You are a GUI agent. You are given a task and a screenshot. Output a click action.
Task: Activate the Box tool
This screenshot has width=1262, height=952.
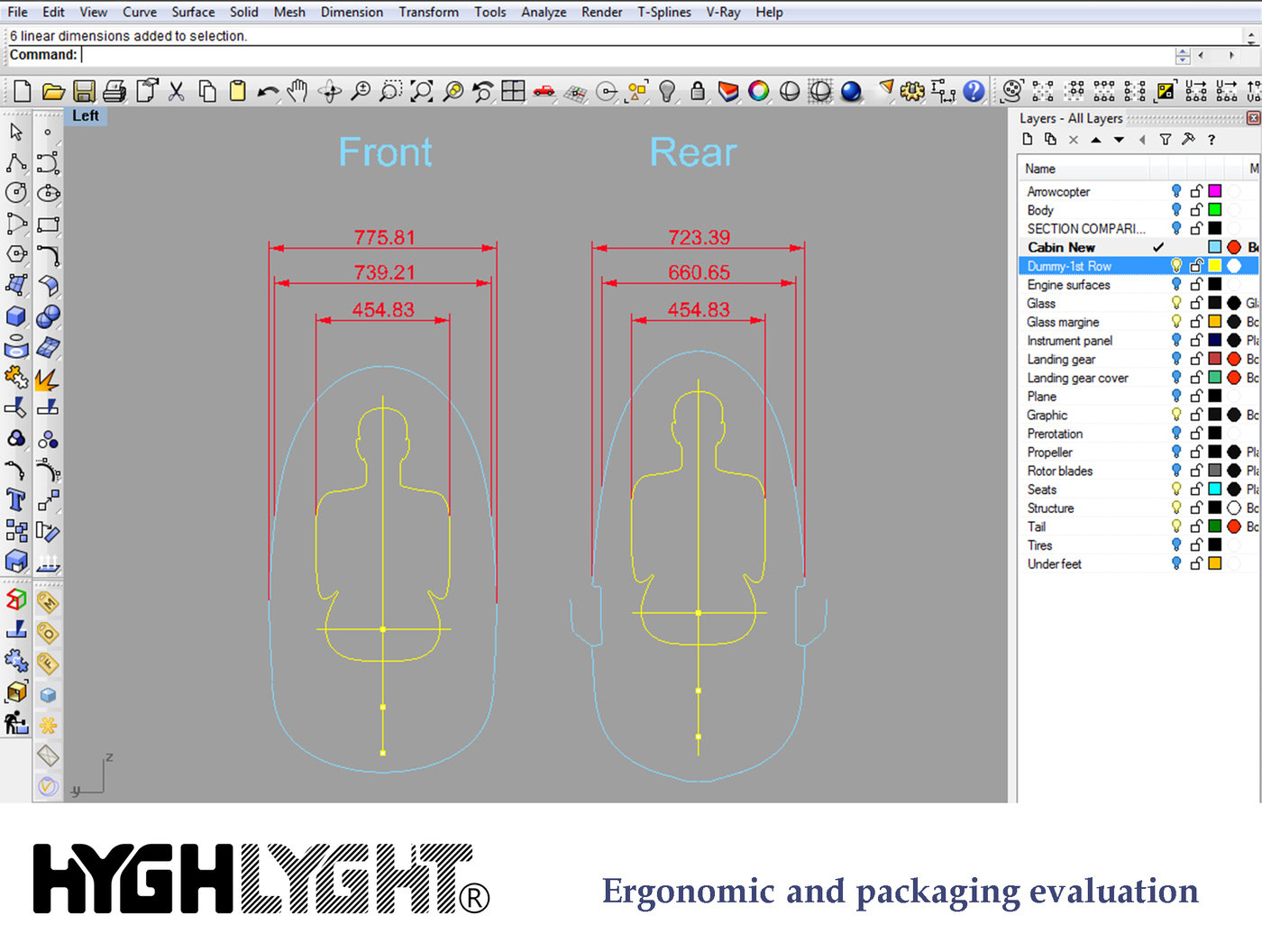tap(15, 317)
